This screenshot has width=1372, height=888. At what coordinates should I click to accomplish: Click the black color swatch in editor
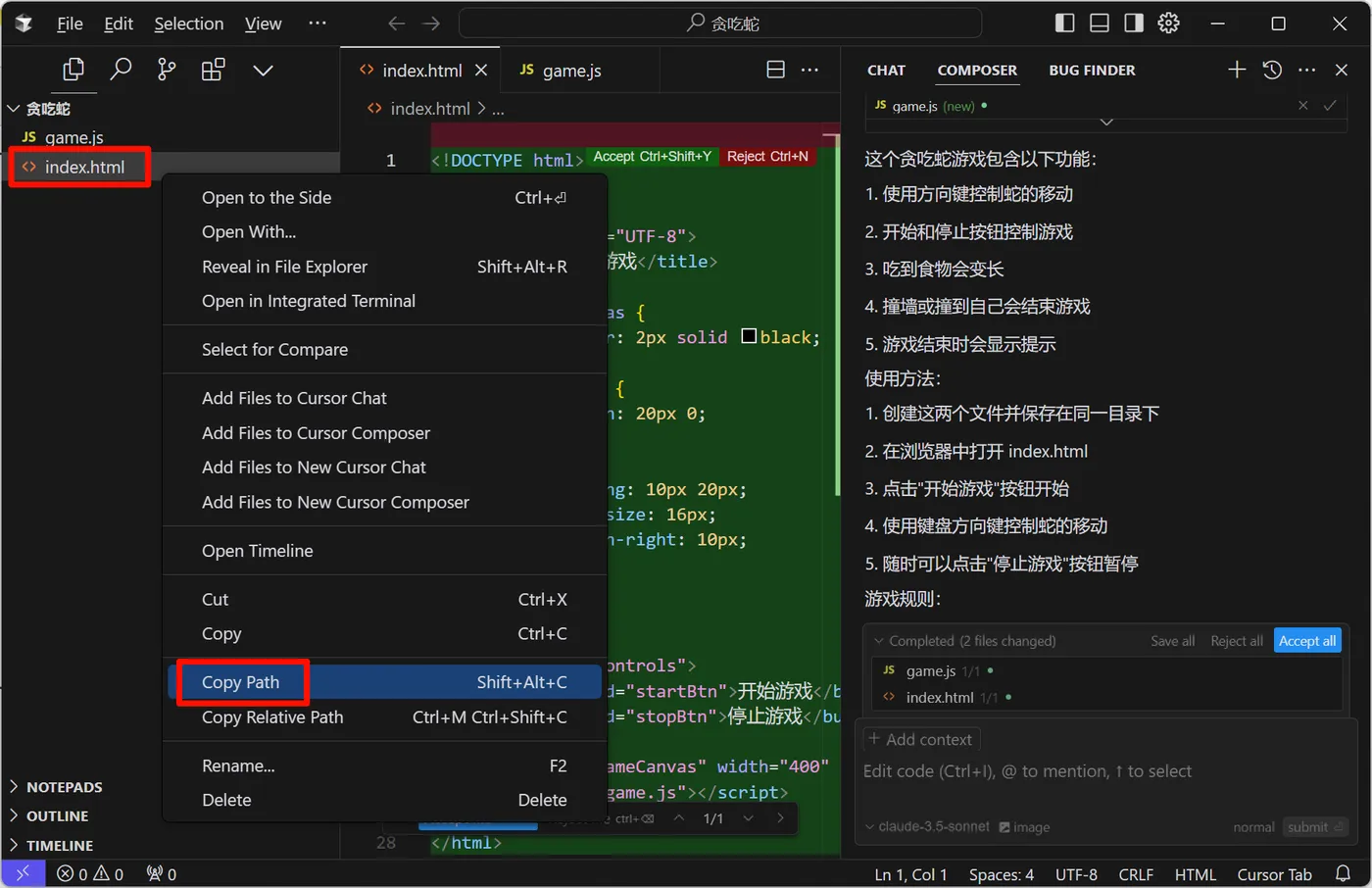(x=749, y=336)
